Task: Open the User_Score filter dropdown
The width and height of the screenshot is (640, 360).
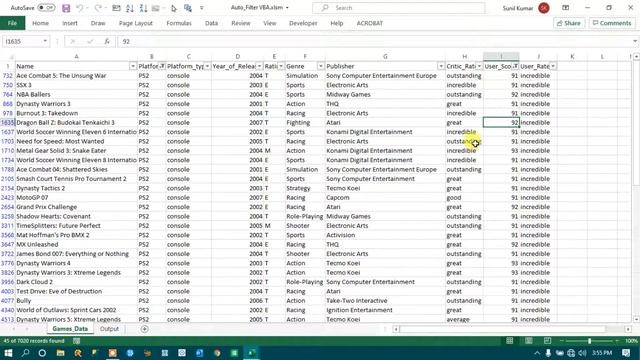Action: (516, 66)
